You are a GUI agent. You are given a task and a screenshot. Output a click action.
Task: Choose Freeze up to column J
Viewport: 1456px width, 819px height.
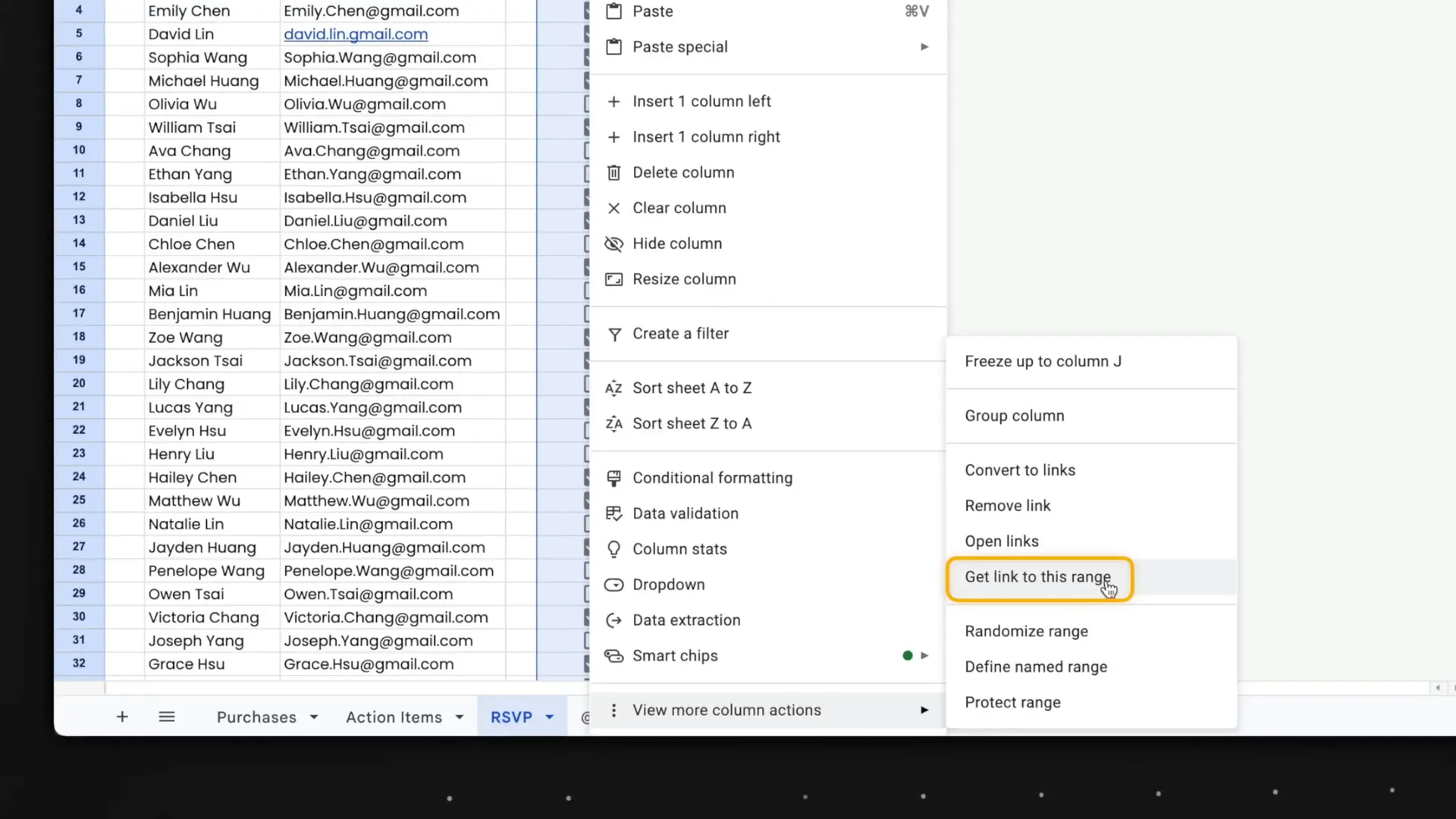tap(1043, 362)
